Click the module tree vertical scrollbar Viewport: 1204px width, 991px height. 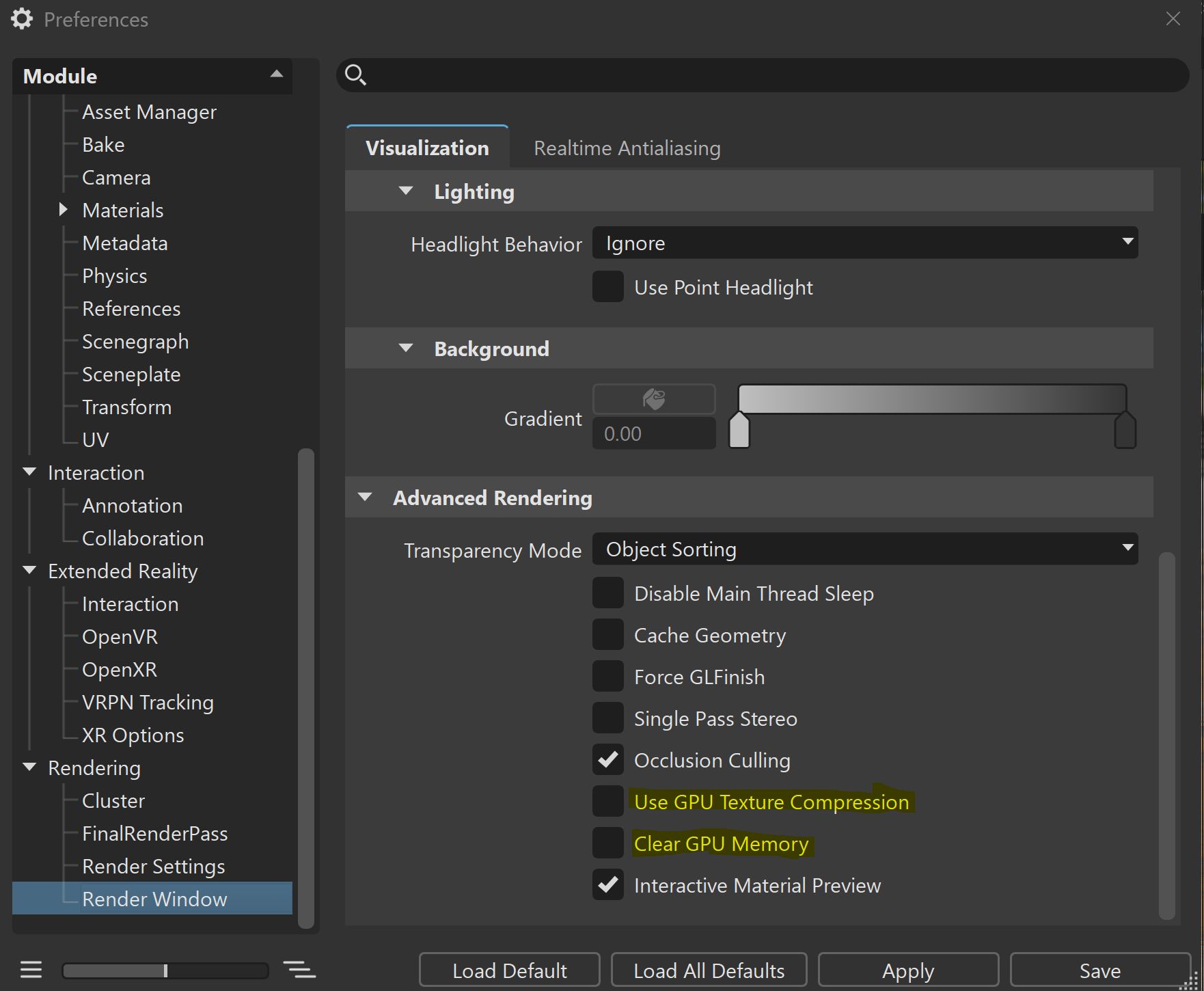coord(306,688)
